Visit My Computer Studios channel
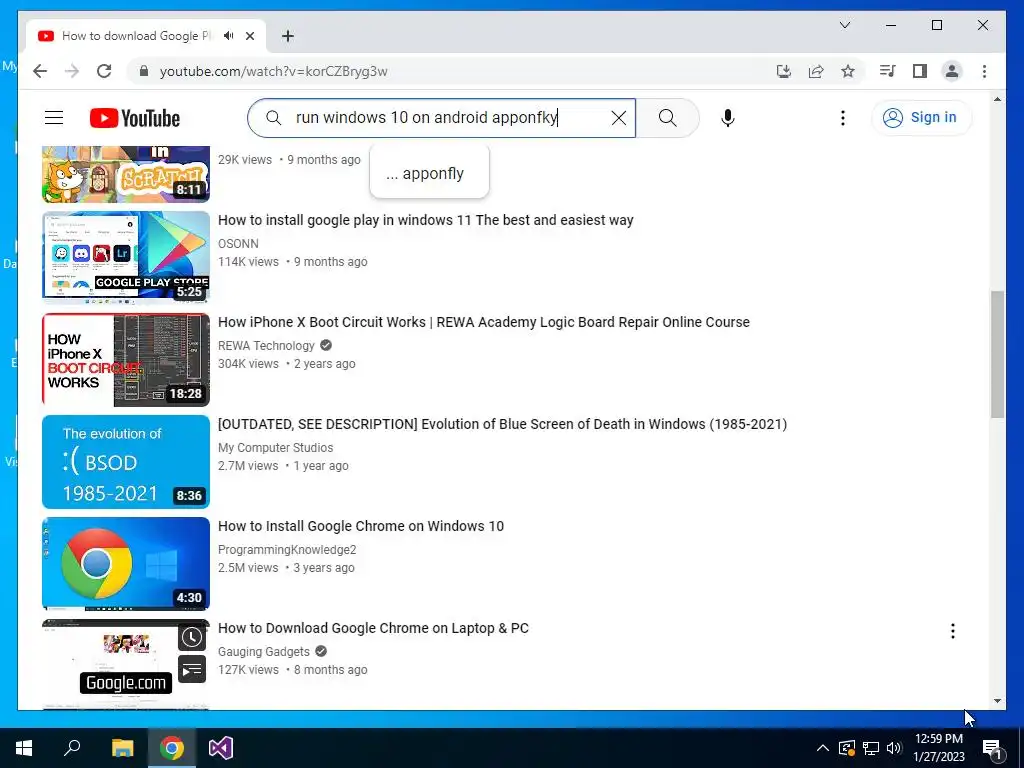1024x768 pixels. pyautogui.click(x=276, y=447)
